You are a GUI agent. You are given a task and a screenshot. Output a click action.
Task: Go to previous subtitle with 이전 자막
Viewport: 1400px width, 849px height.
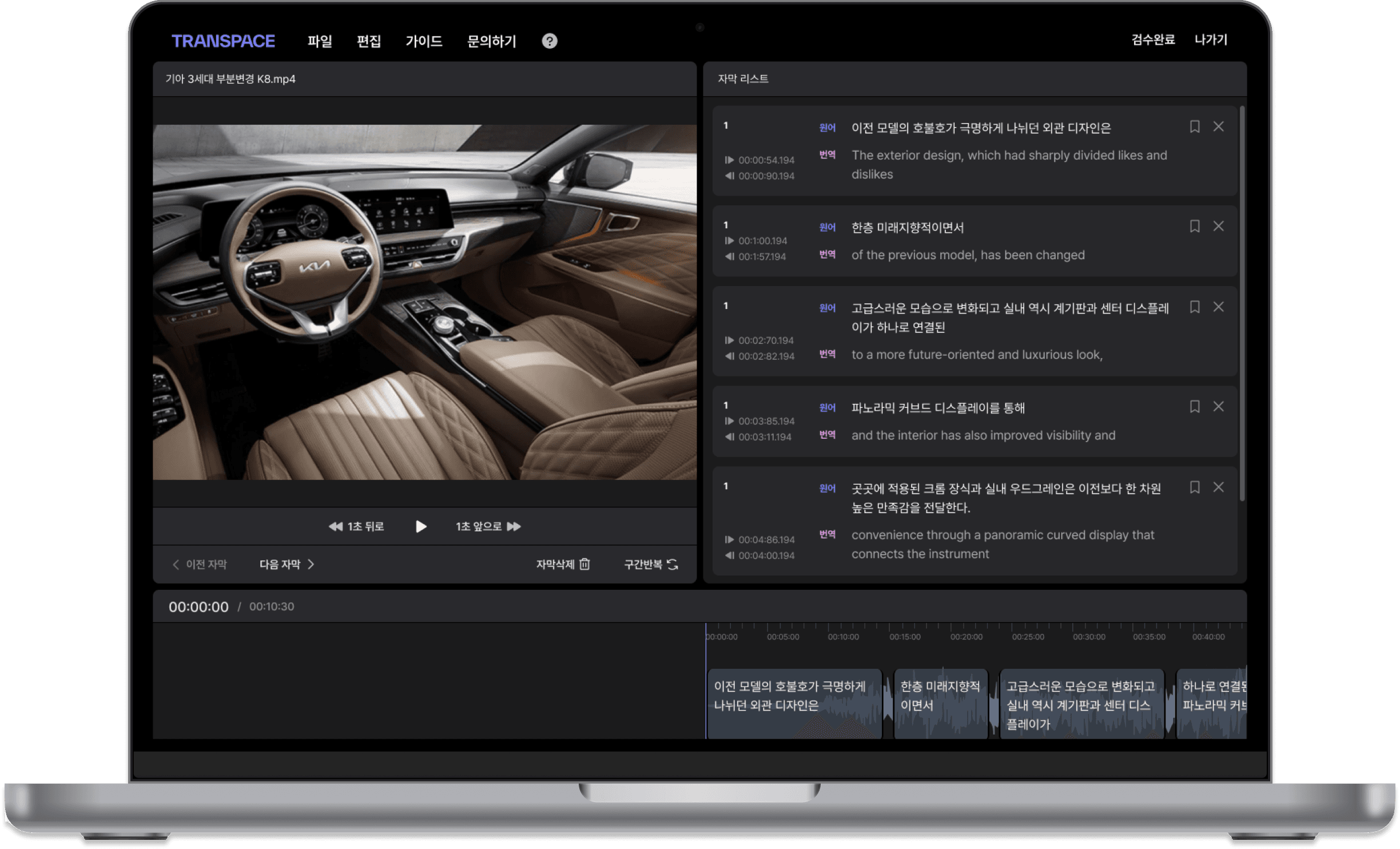tap(200, 564)
